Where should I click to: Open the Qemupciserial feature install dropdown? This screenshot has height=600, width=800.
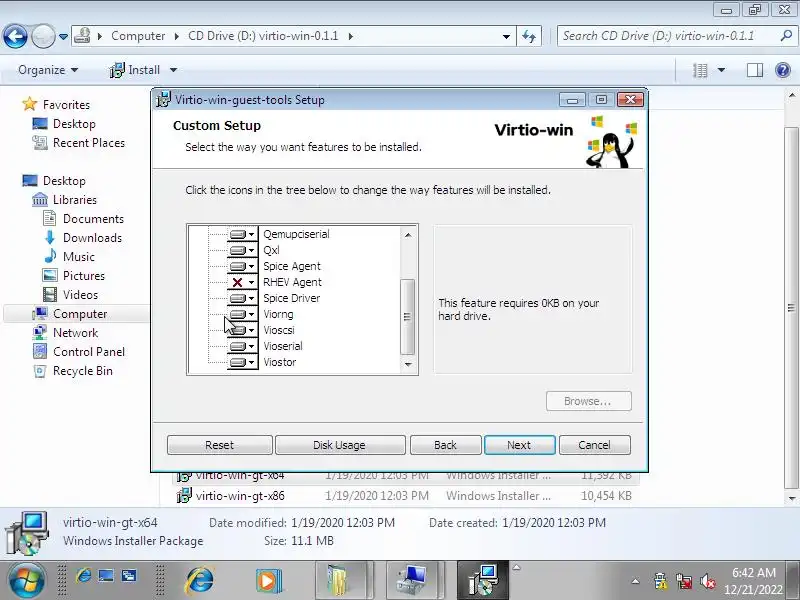tap(242, 234)
